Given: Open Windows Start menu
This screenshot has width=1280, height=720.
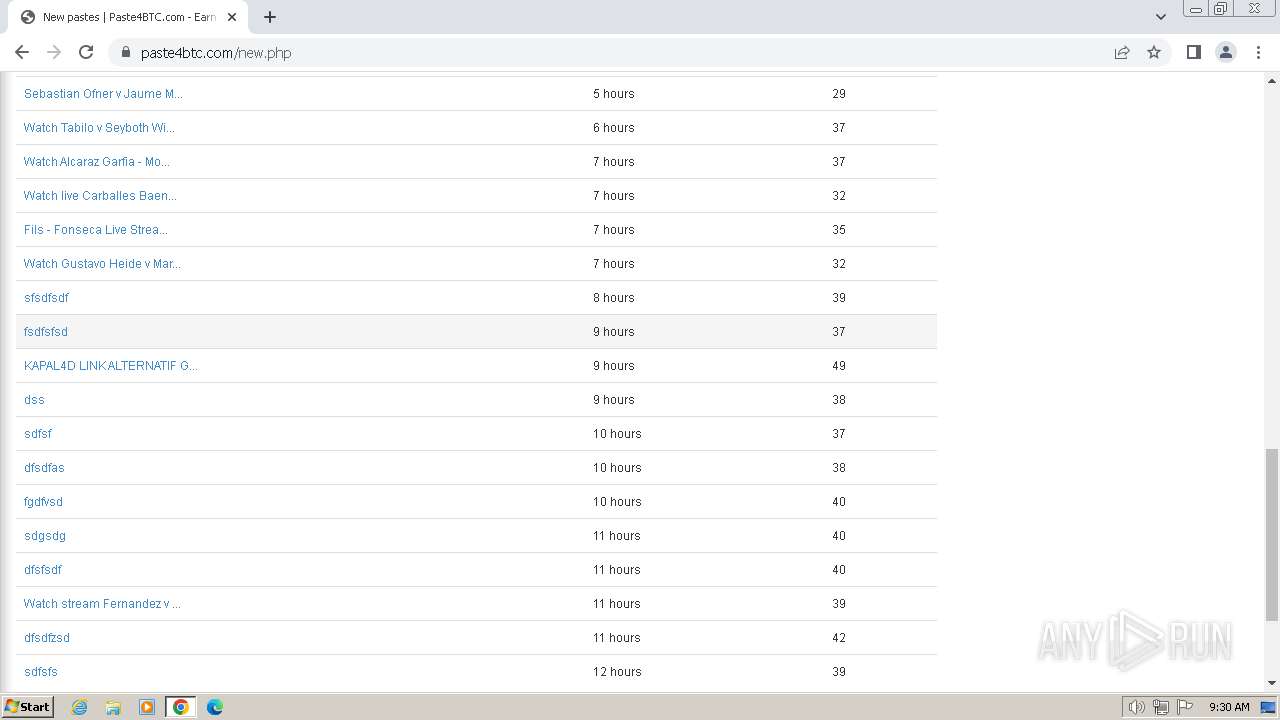Looking at the screenshot, I should click(x=28, y=706).
